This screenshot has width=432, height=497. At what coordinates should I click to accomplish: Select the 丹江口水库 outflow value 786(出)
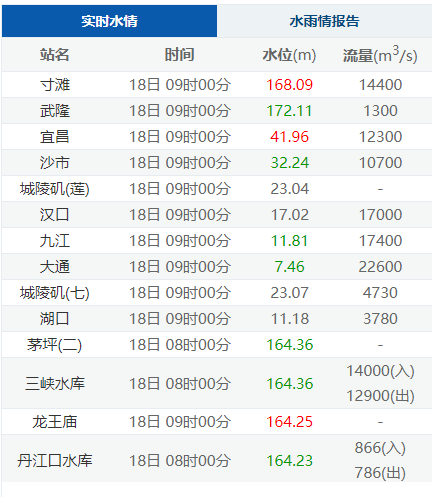[380, 473]
